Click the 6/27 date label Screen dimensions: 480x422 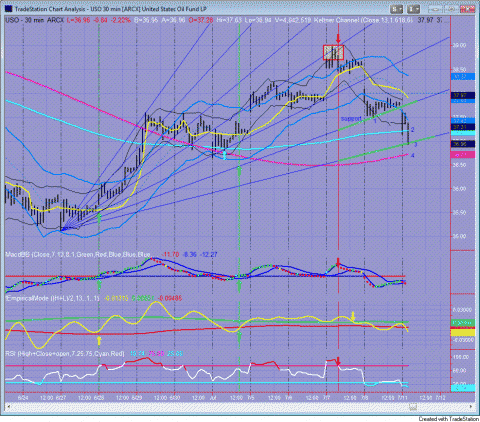[61, 398]
